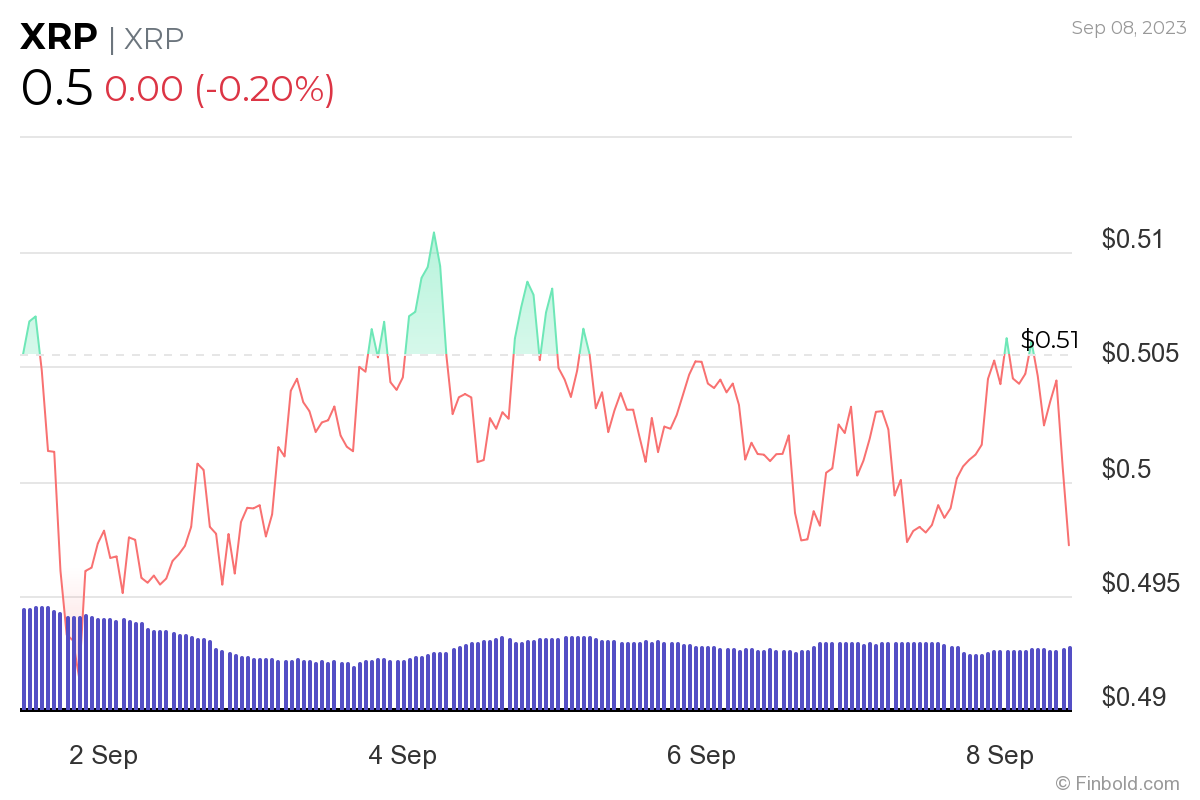Image resolution: width=1200 pixels, height=800 pixels.
Task: Click the $0.51 reference line price tag
Action: (1049, 340)
